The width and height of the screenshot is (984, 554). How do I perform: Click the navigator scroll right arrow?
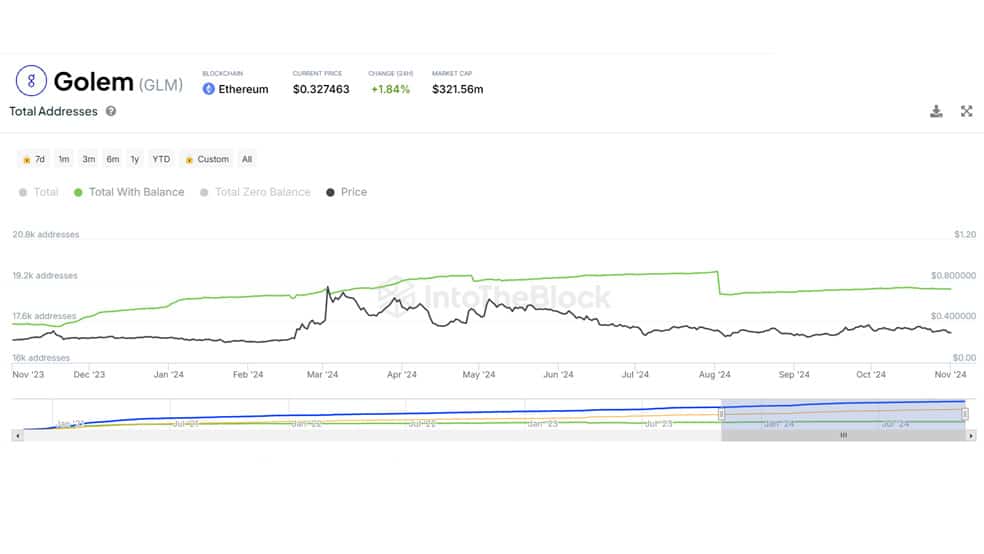(x=971, y=435)
